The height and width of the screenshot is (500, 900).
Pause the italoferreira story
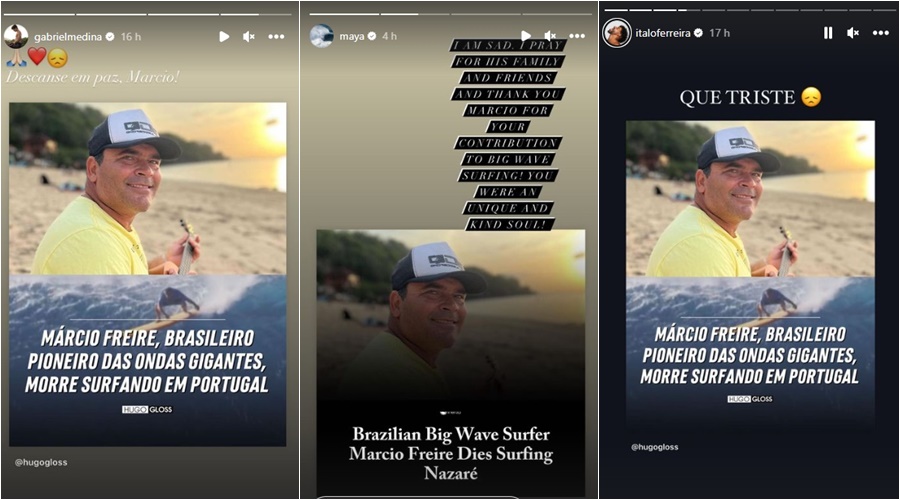pos(828,33)
